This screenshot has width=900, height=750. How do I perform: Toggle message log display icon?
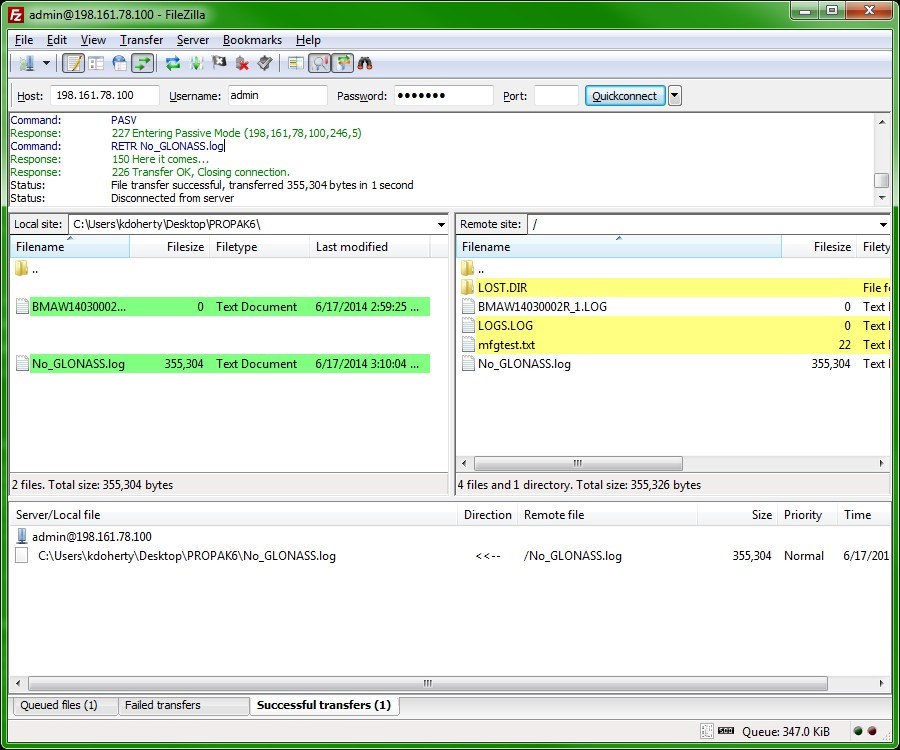(73, 63)
